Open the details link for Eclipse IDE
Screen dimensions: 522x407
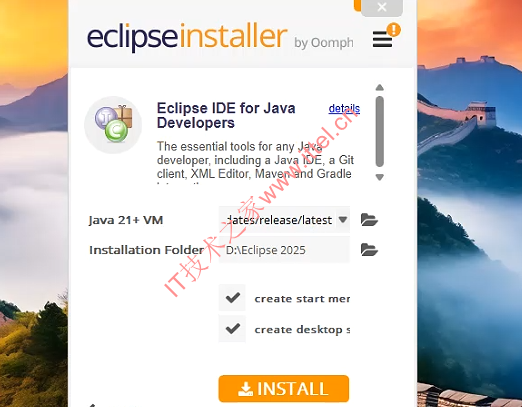click(x=344, y=109)
